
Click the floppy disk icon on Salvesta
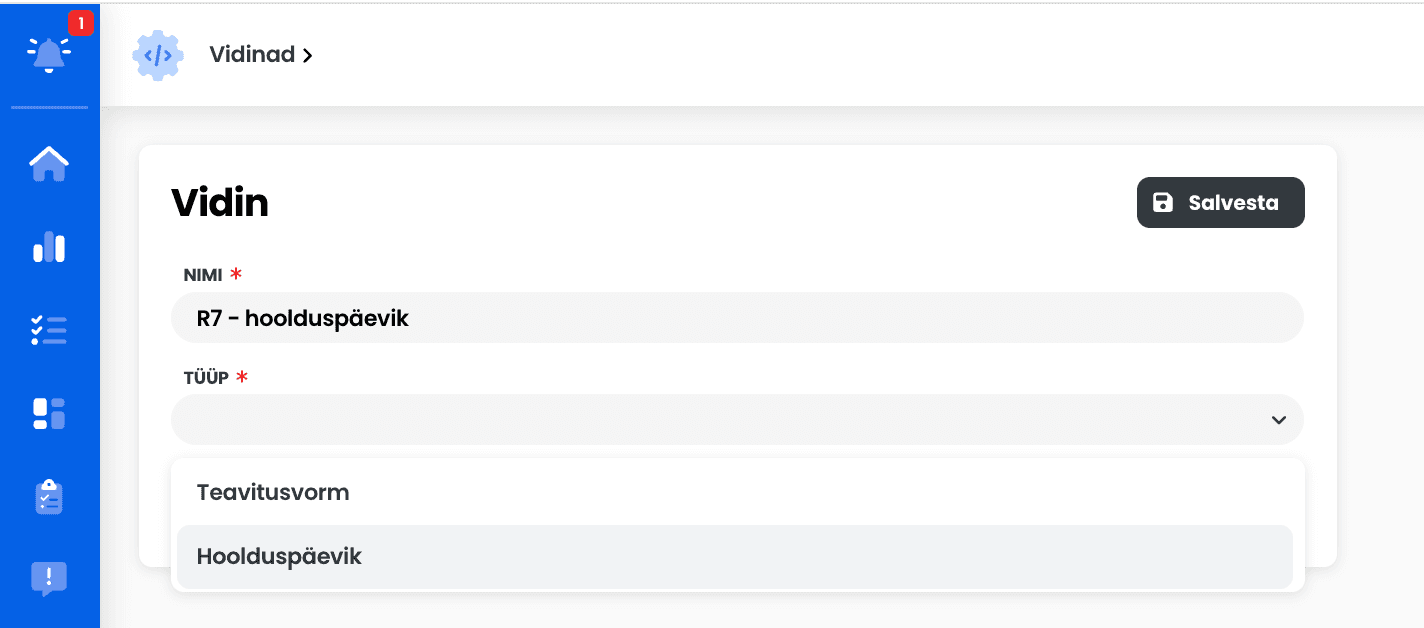1163,203
